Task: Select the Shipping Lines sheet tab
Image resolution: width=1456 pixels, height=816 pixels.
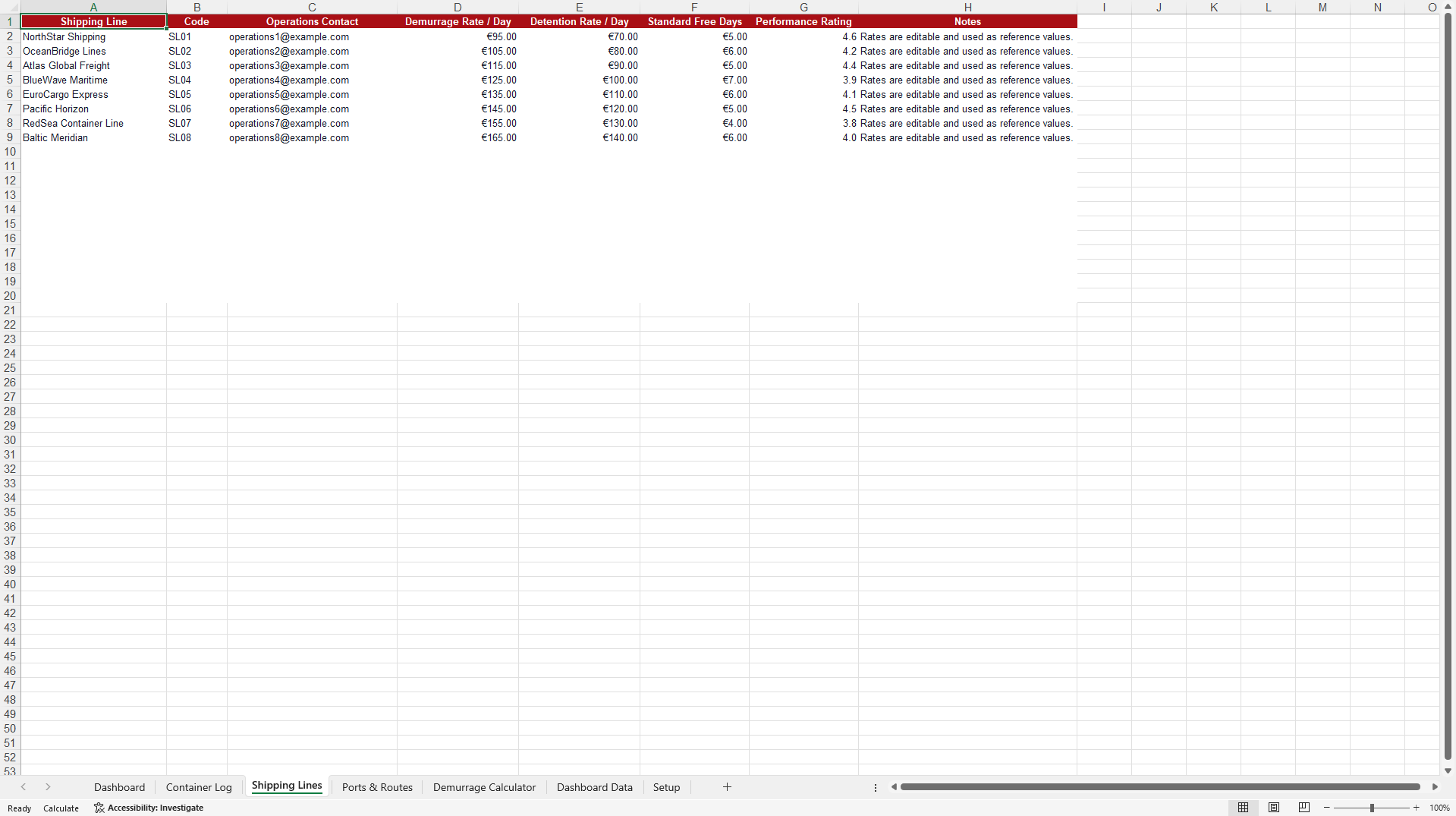Action: tap(287, 786)
